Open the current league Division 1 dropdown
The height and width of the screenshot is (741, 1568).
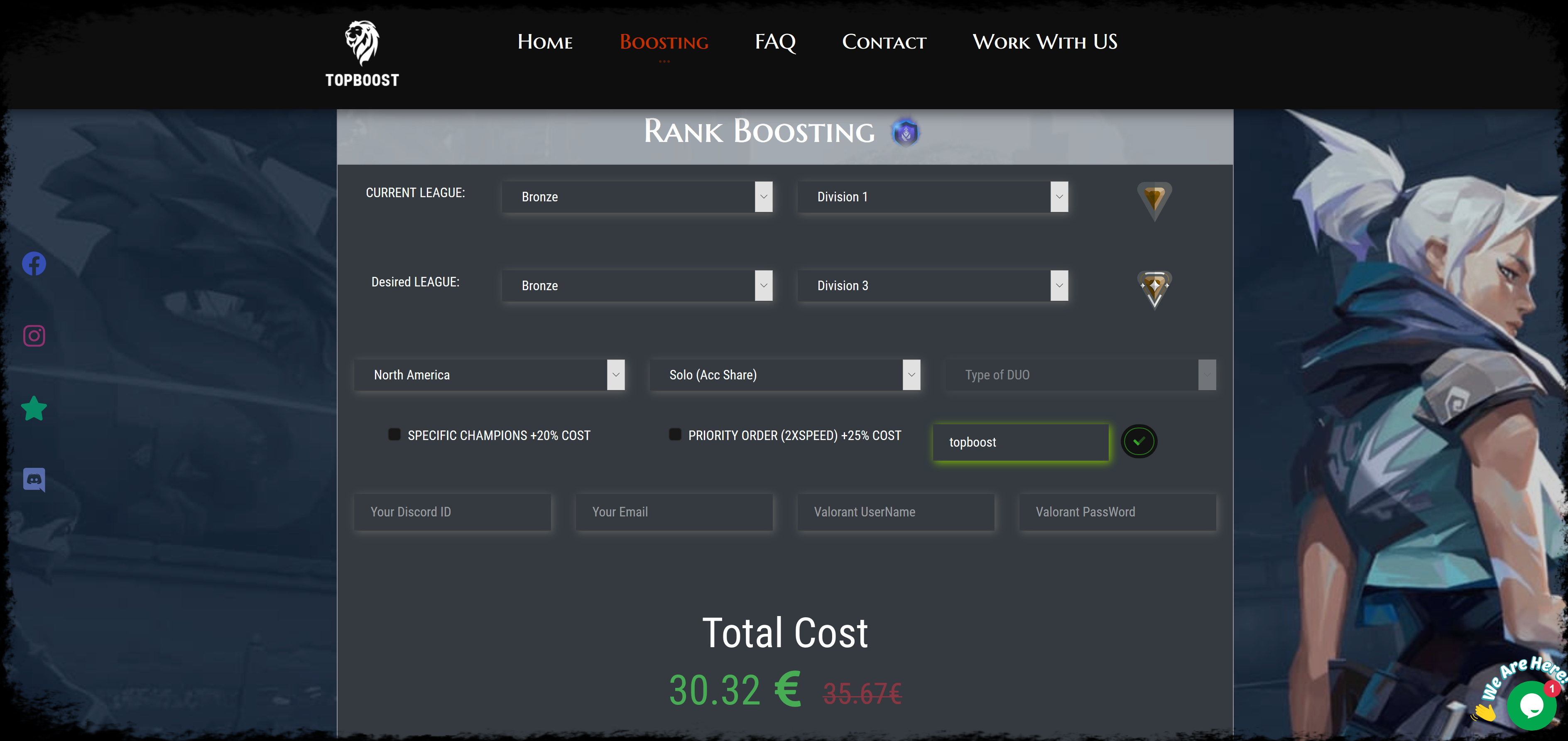(x=933, y=196)
